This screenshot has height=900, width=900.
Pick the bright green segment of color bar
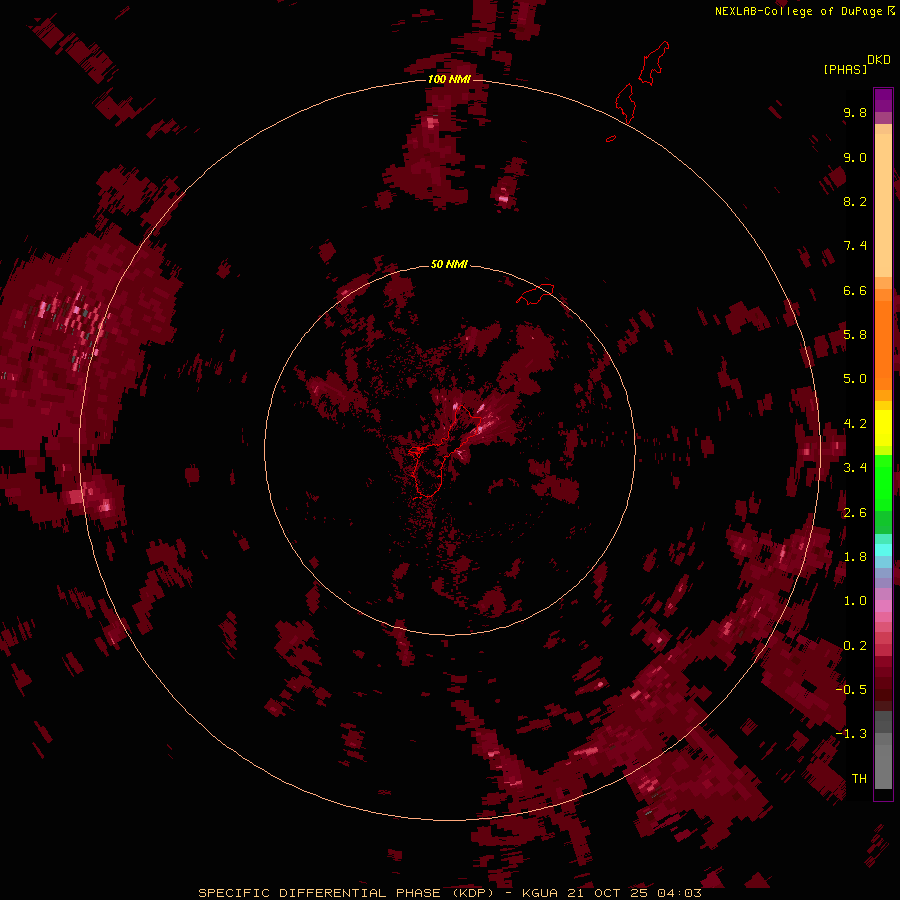tap(883, 483)
